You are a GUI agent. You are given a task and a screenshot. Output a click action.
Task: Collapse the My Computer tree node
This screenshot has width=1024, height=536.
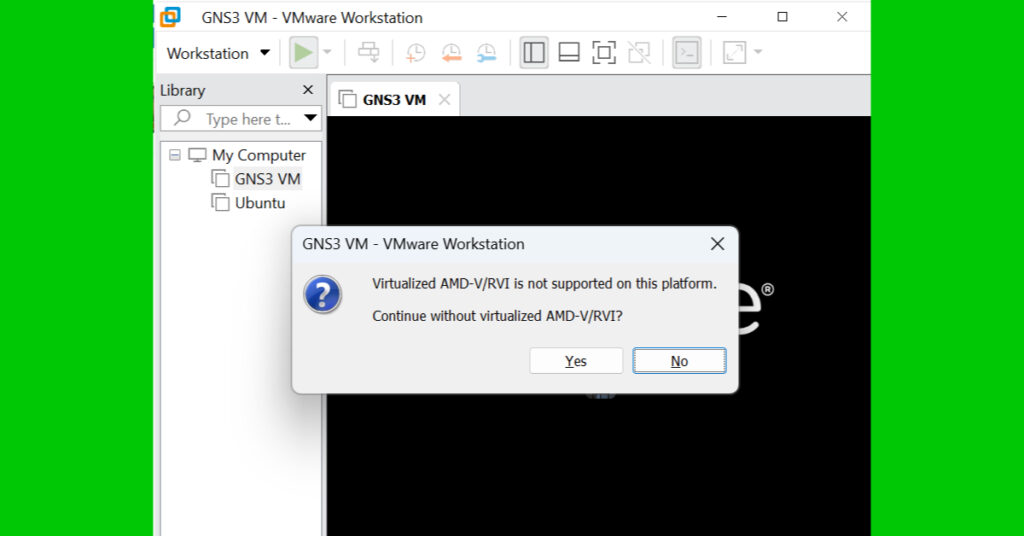(x=174, y=155)
